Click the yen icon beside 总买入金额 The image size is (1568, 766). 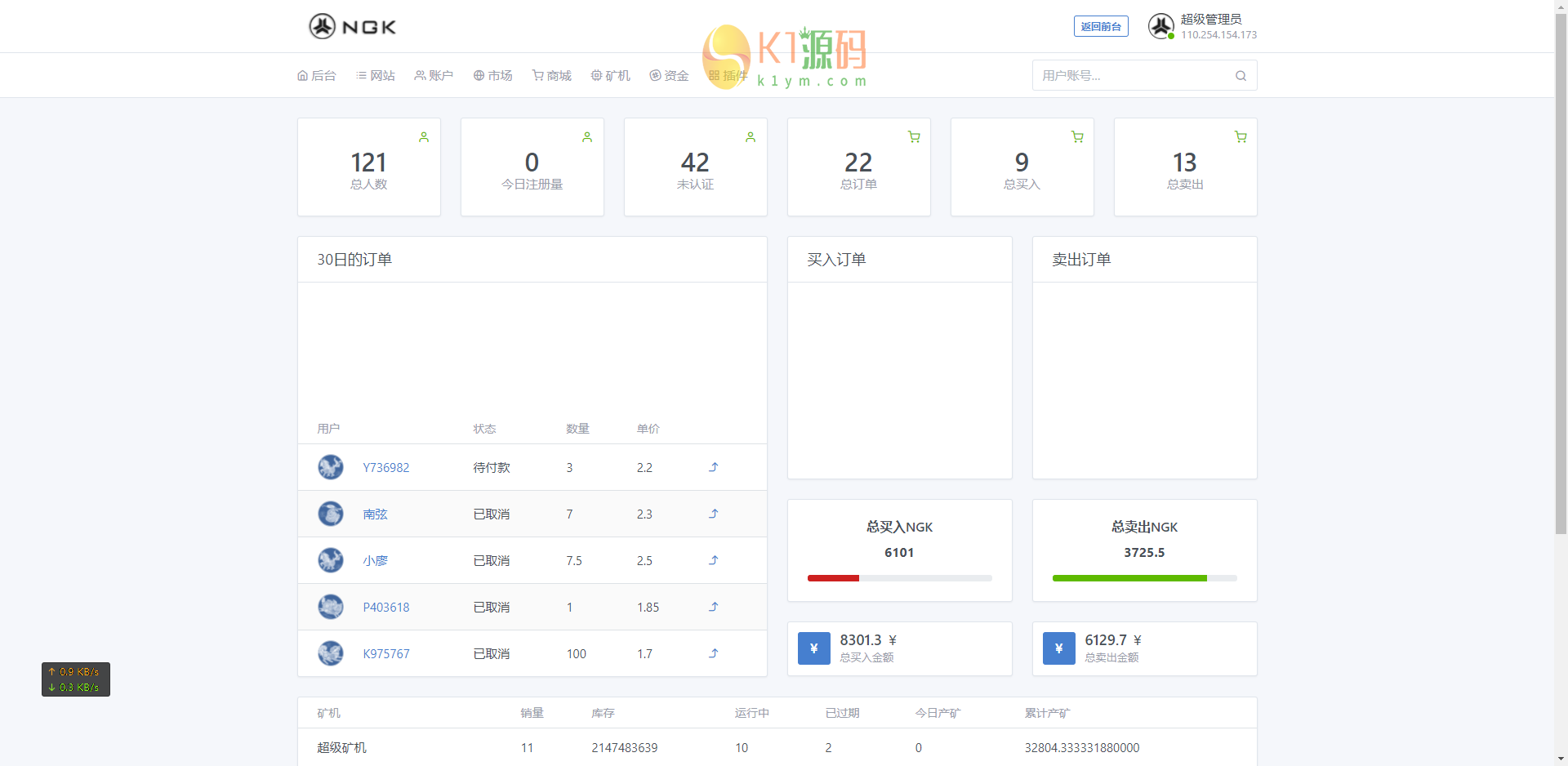813,648
